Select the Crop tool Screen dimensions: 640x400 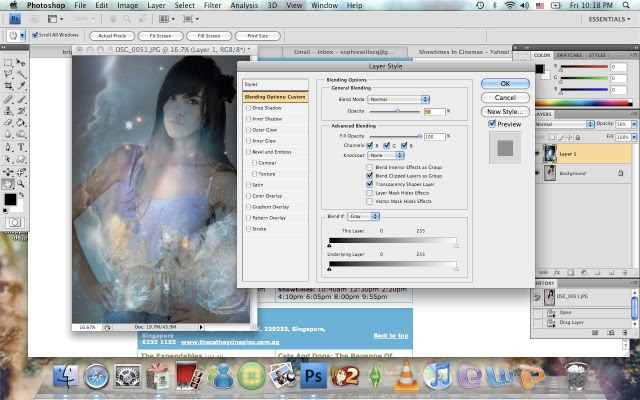click(8, 86)
